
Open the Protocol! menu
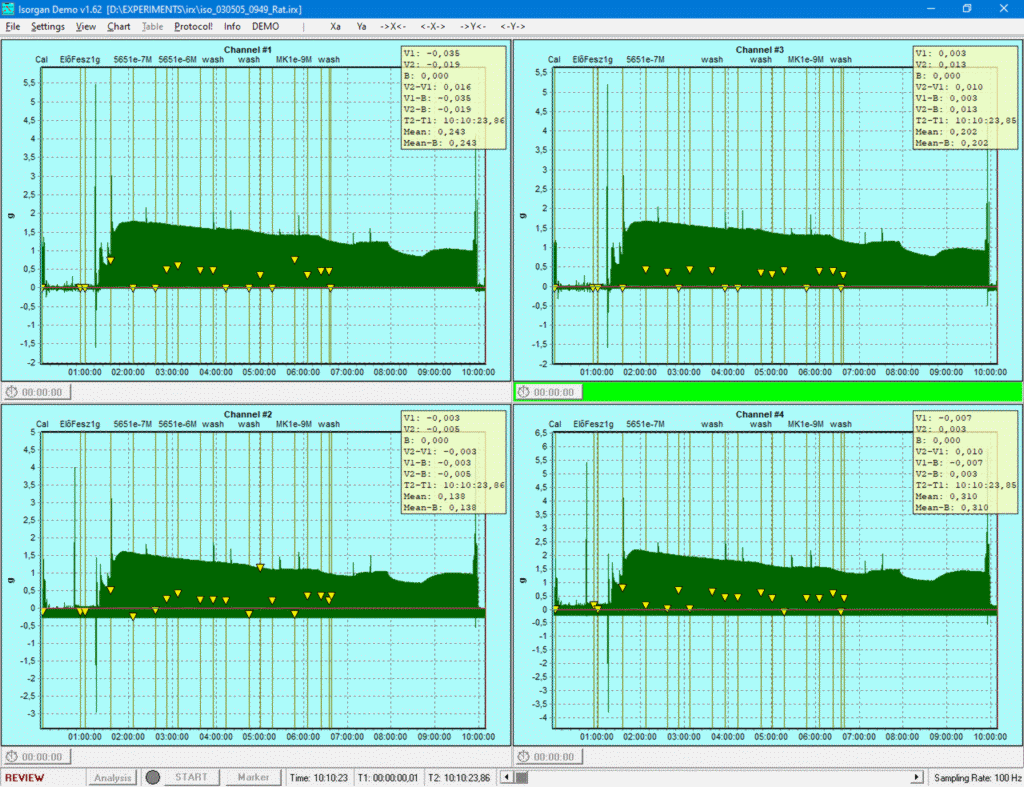pyautogui.click(x=193, y=27)
